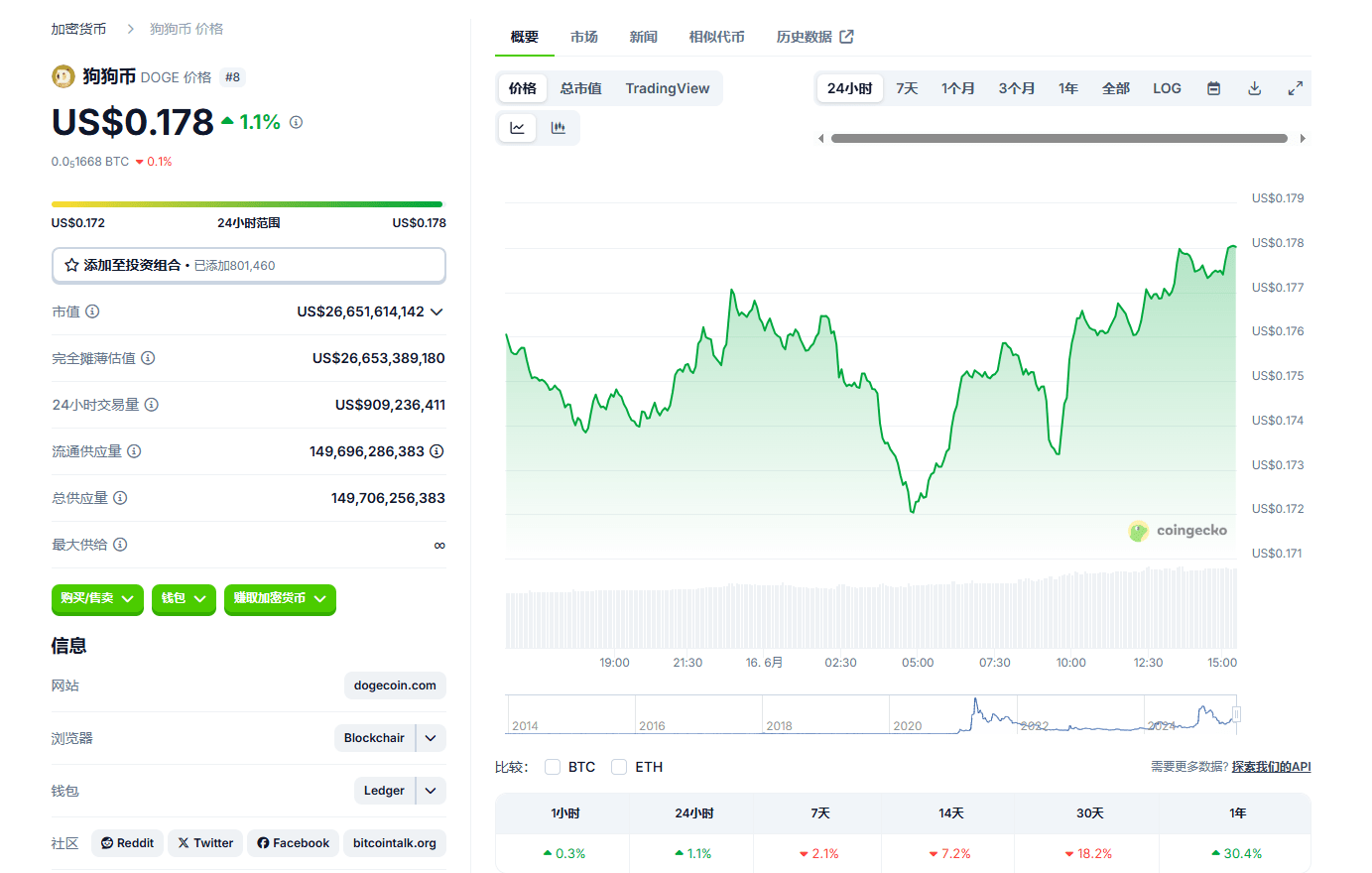Open the calendar date range picker
Image resolution: width=1372 pixels, height=873 pixels.
(1213, 88)
